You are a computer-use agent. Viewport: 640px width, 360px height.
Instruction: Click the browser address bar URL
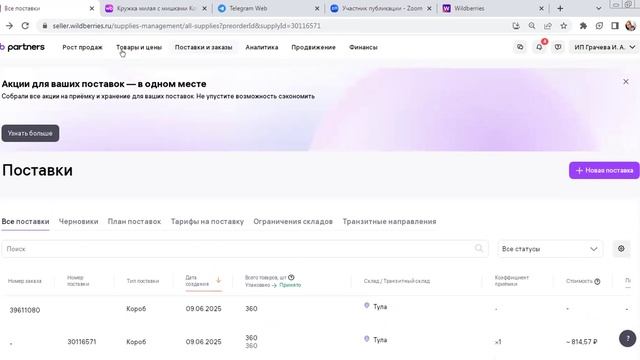click(187, 26)
